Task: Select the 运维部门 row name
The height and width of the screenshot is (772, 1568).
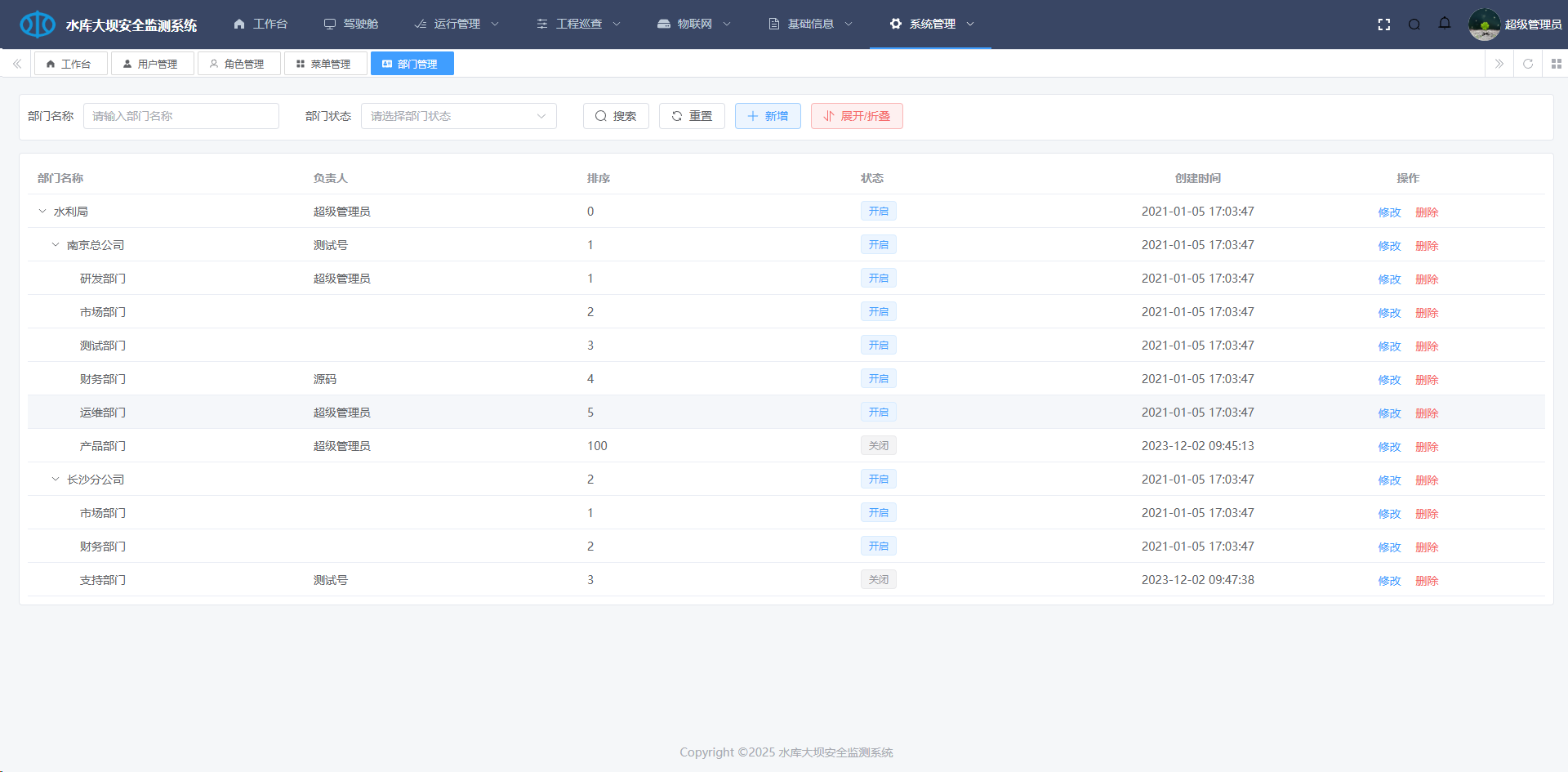Action: [x=103, y=413]
